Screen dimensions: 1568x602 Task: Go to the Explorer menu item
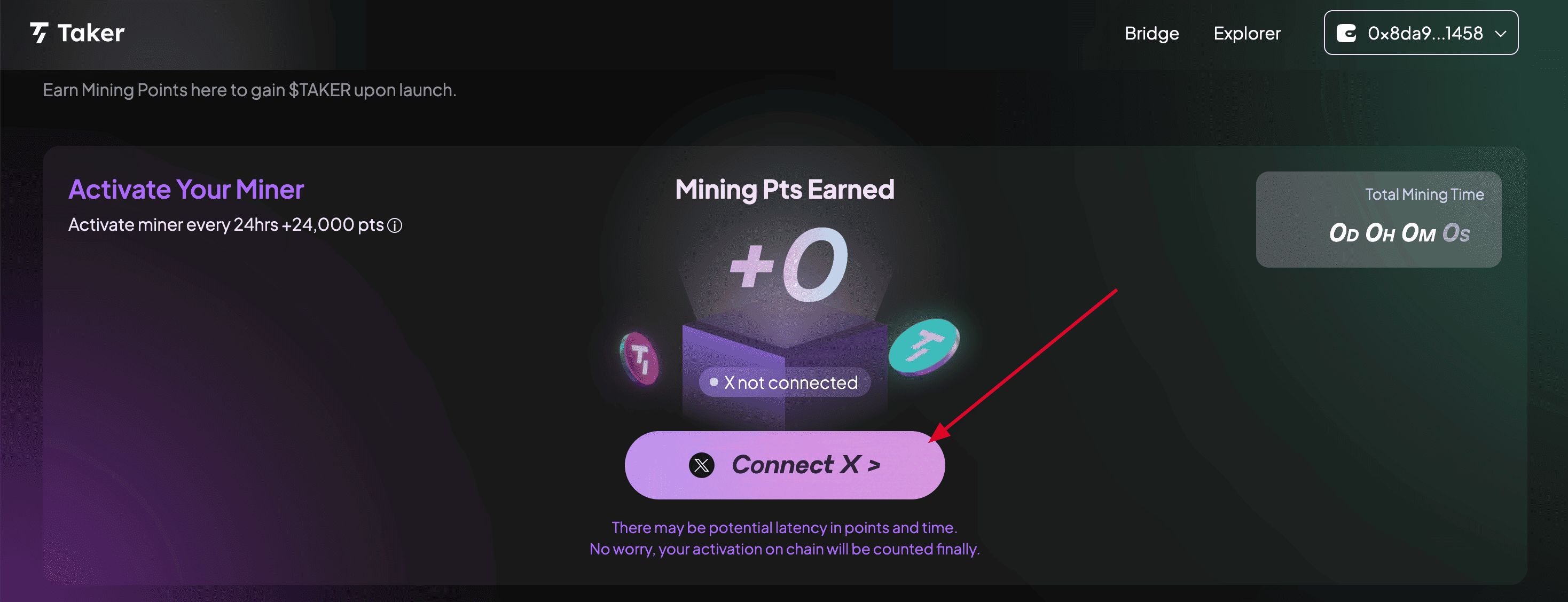pyautogui.click(x=1247, y=33)
